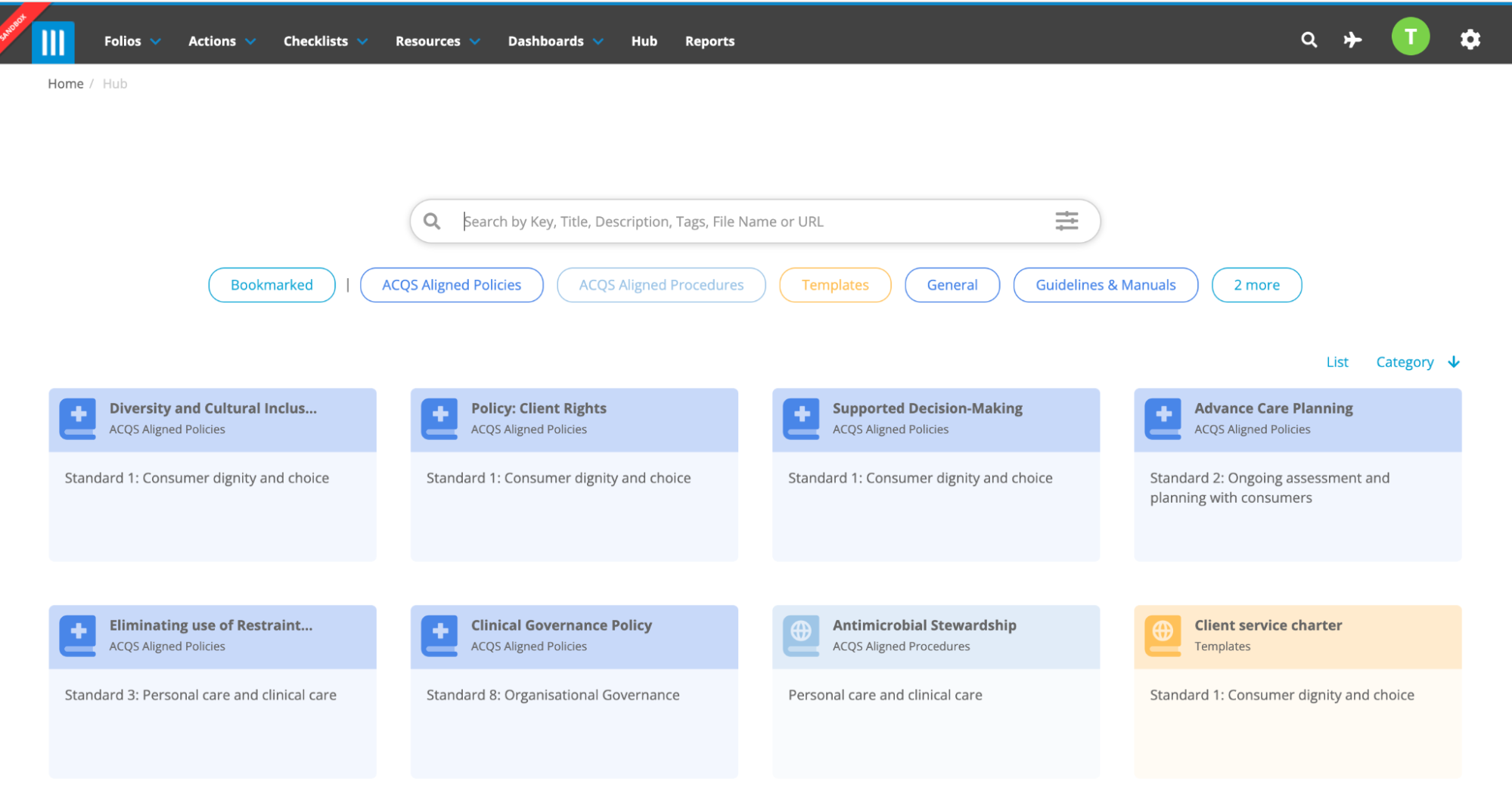Image resolution: width=1512 pixels, height=803 pixels.
Task: Open the Reports menu item
Action: [709, 41]
